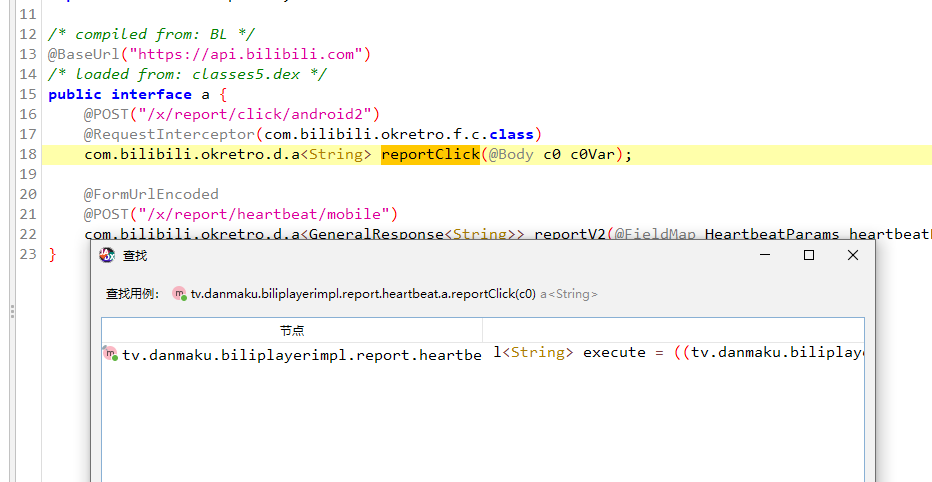The width and height of the screenshot is (932, 482).
Task: Close the 查找 dialog
Action: (852, 255)
